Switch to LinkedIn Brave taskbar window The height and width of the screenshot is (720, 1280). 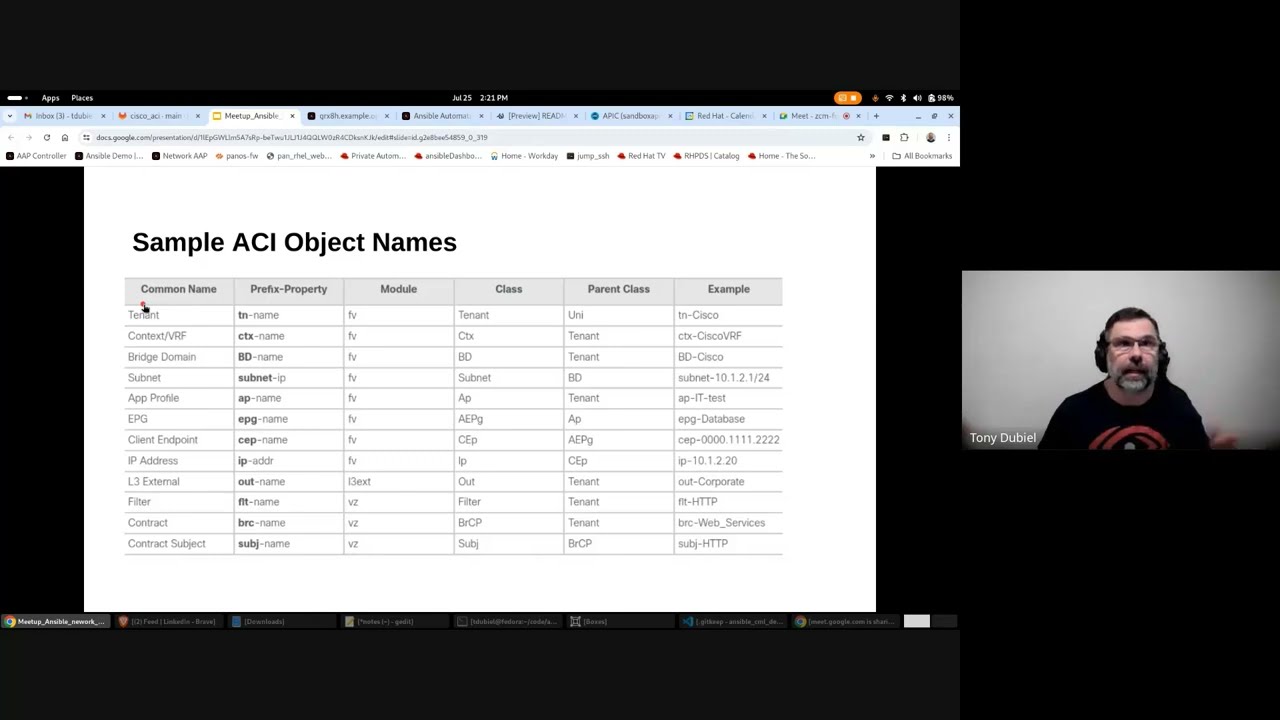(167, 622)
